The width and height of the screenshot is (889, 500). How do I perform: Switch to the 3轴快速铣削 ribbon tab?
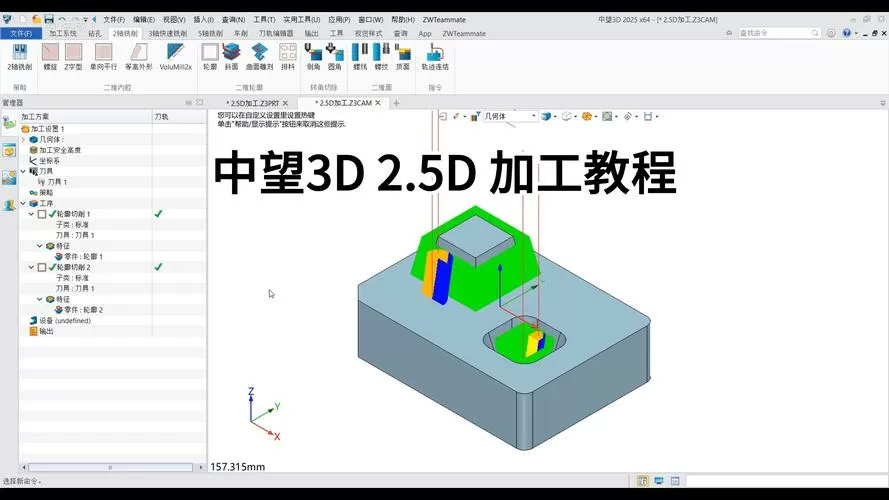tap(168, 33)
